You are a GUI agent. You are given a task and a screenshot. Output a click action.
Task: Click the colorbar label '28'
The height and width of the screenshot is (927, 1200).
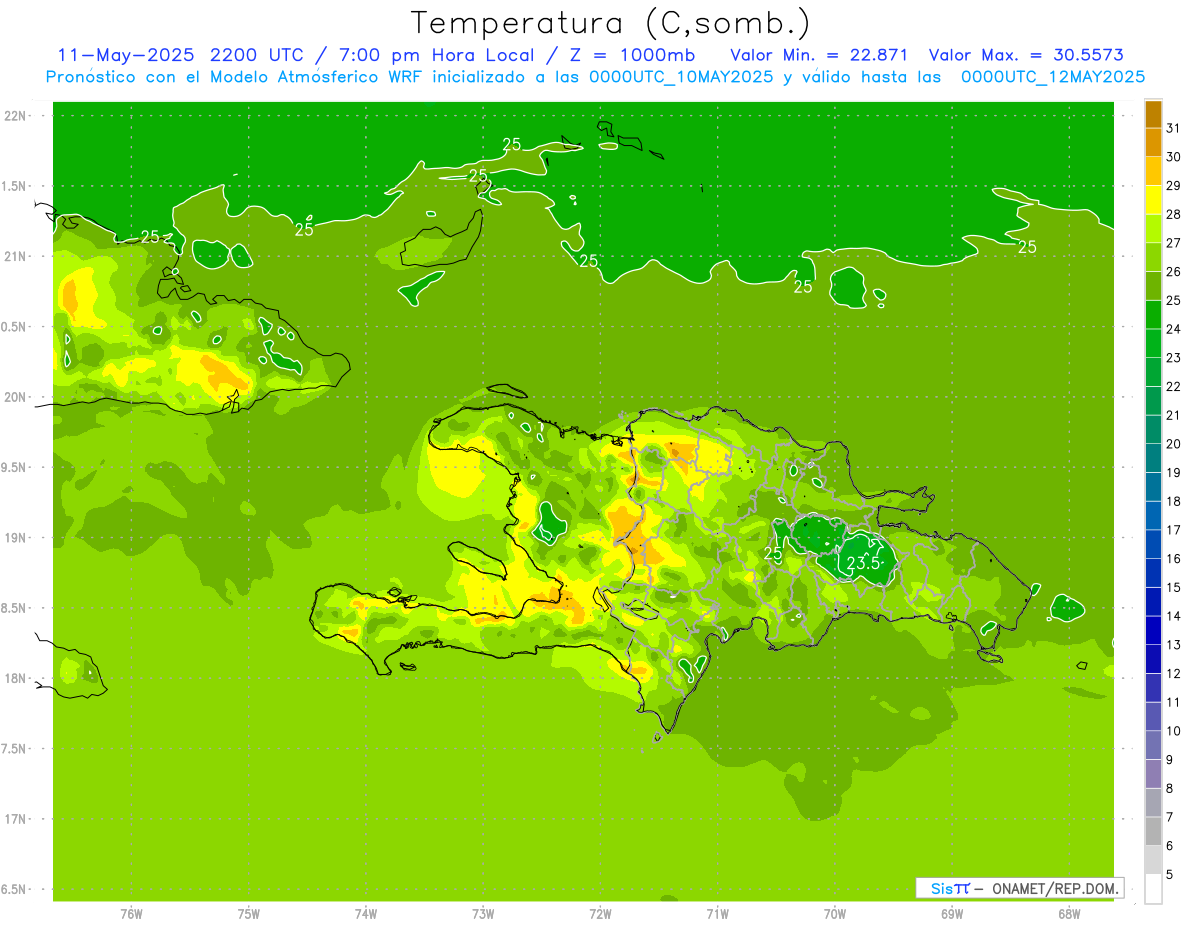coord(1175,214)
